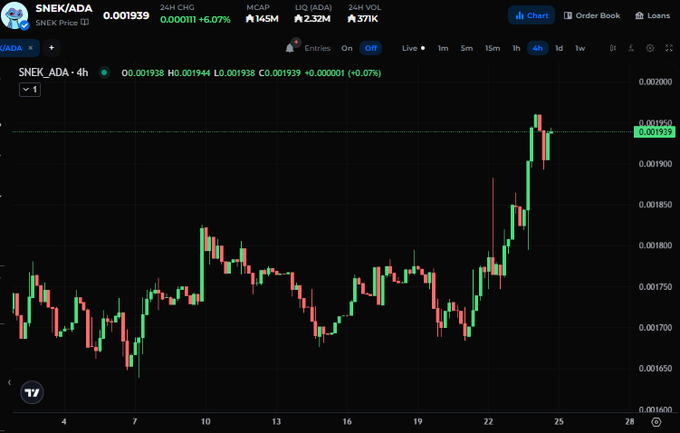Select the 15m timeframe

pos(493,48)
